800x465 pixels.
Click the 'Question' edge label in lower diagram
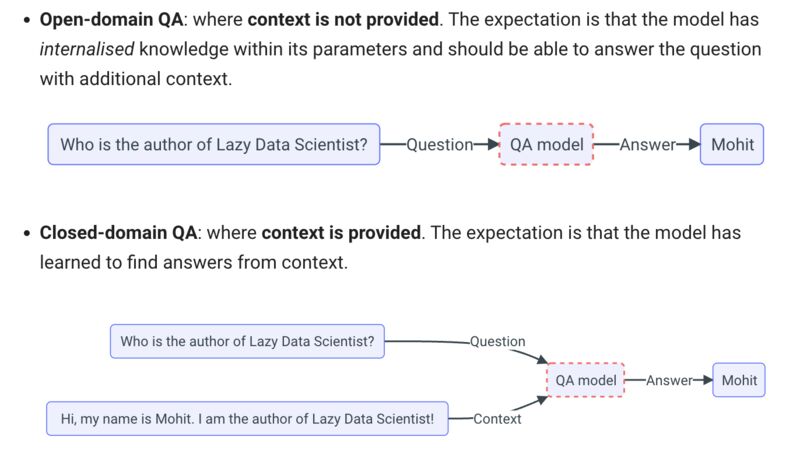pos(497,341)
